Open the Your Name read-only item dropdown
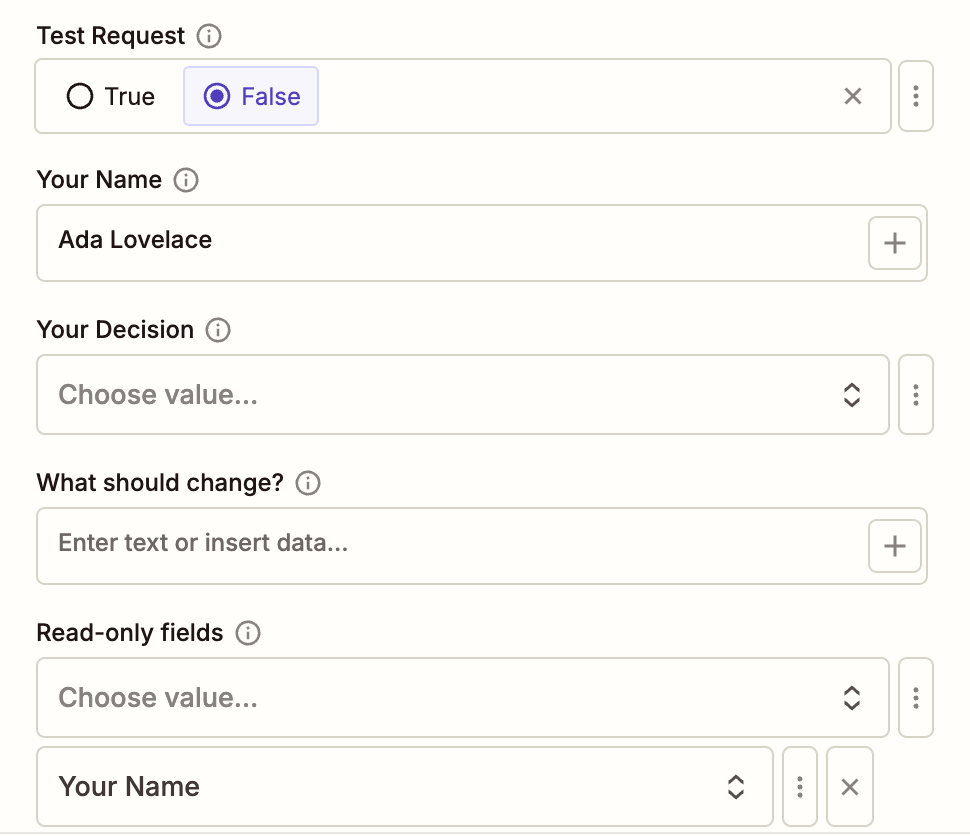The width and height of the screenshot is (970, 836). (405, 786)
